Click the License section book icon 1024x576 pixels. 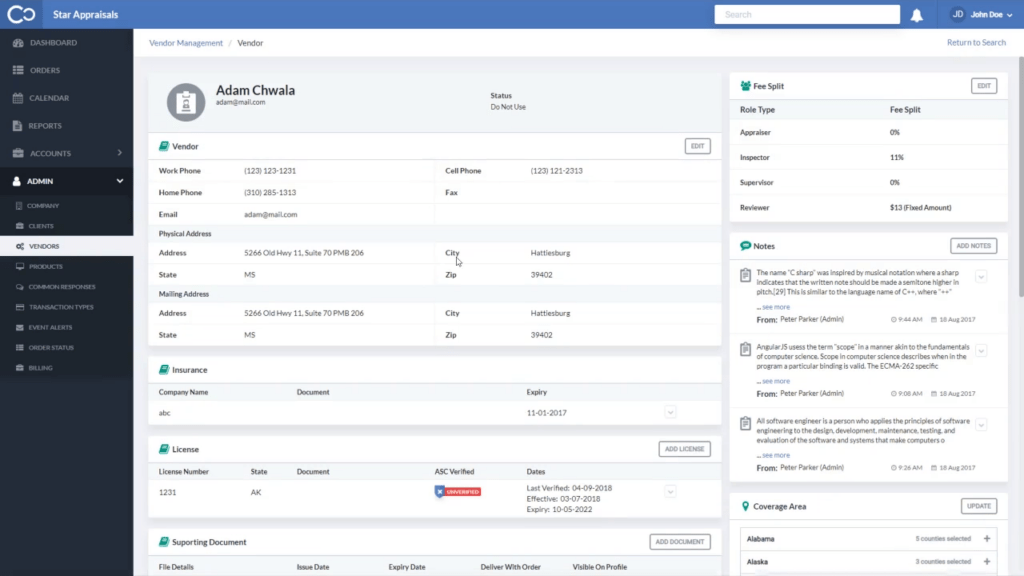pos(164,449)
